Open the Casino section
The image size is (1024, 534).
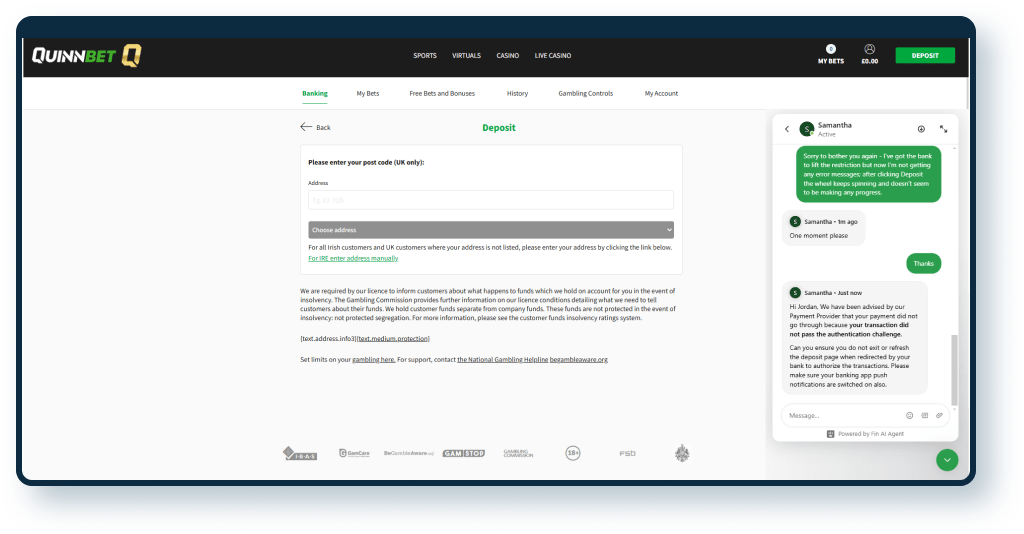507,55
